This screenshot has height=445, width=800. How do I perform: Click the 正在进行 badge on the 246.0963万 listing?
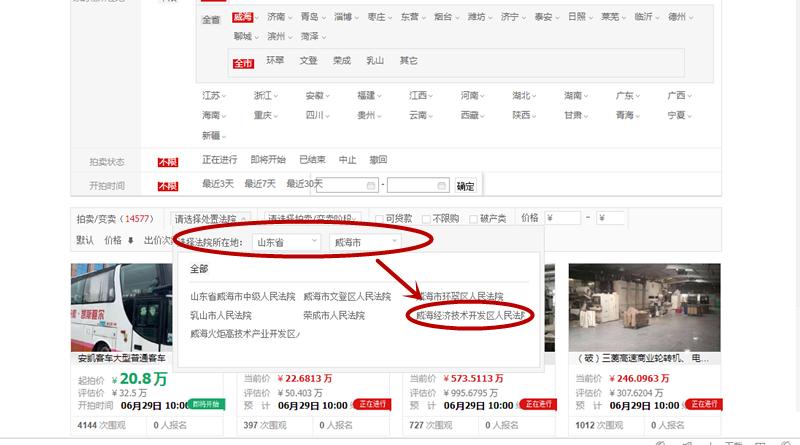coord(704,404)
